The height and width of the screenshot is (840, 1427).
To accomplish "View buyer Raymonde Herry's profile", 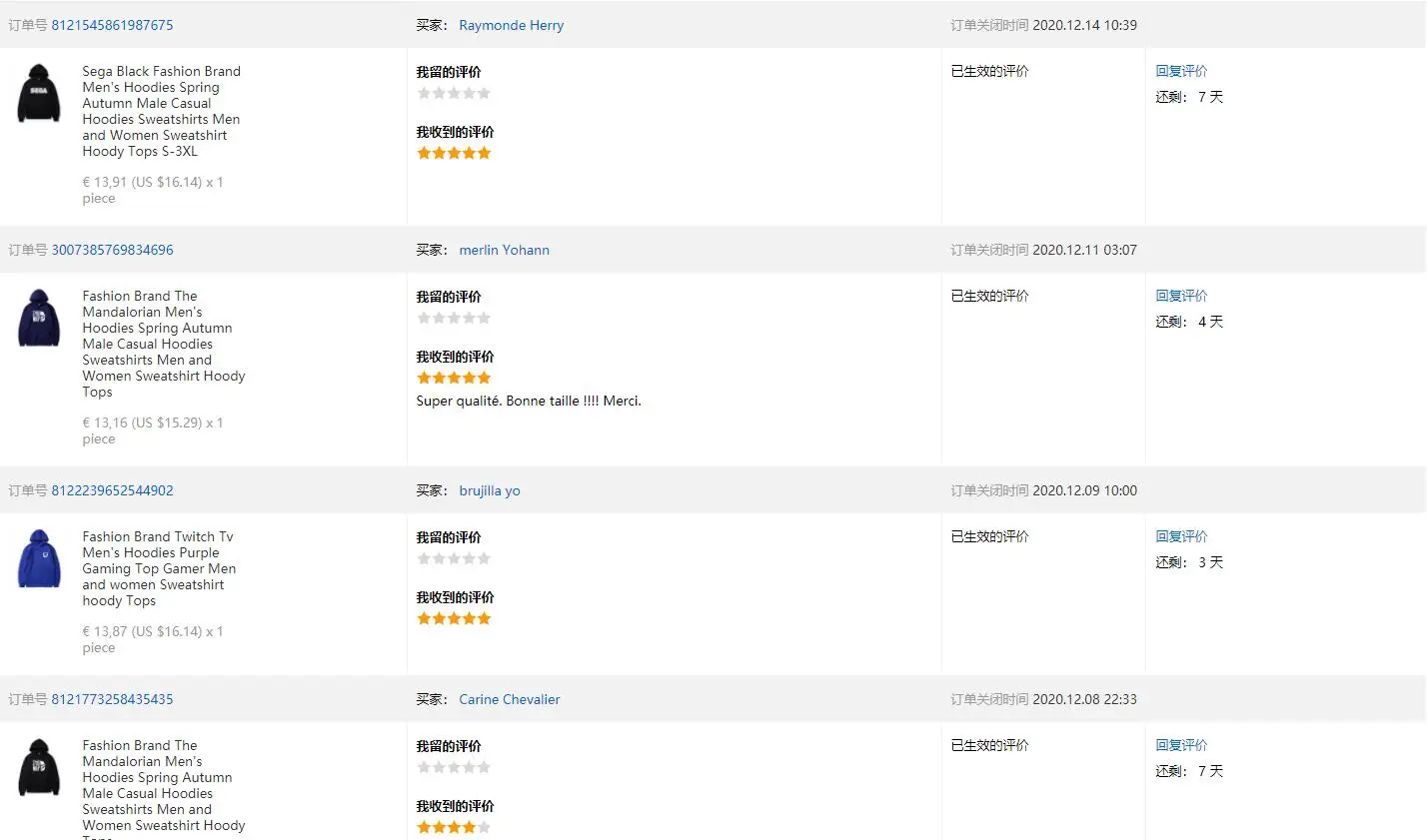I will coord(511,25).
